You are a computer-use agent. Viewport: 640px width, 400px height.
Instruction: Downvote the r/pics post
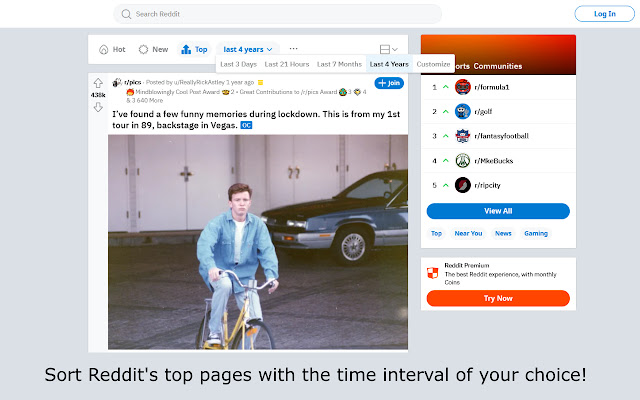pos(98,107)
